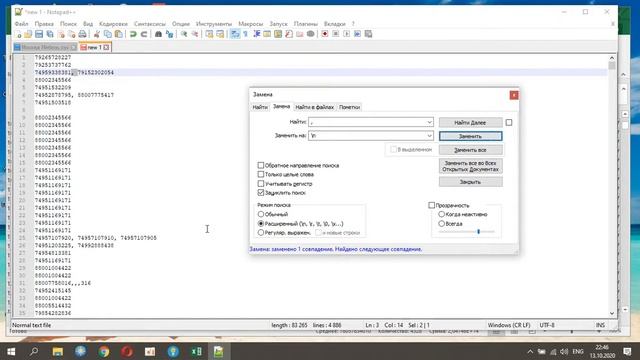Screen dimensions: 640x360
Task: Enable Учитывать регистр checkbox
Action: tap(261, 184)
